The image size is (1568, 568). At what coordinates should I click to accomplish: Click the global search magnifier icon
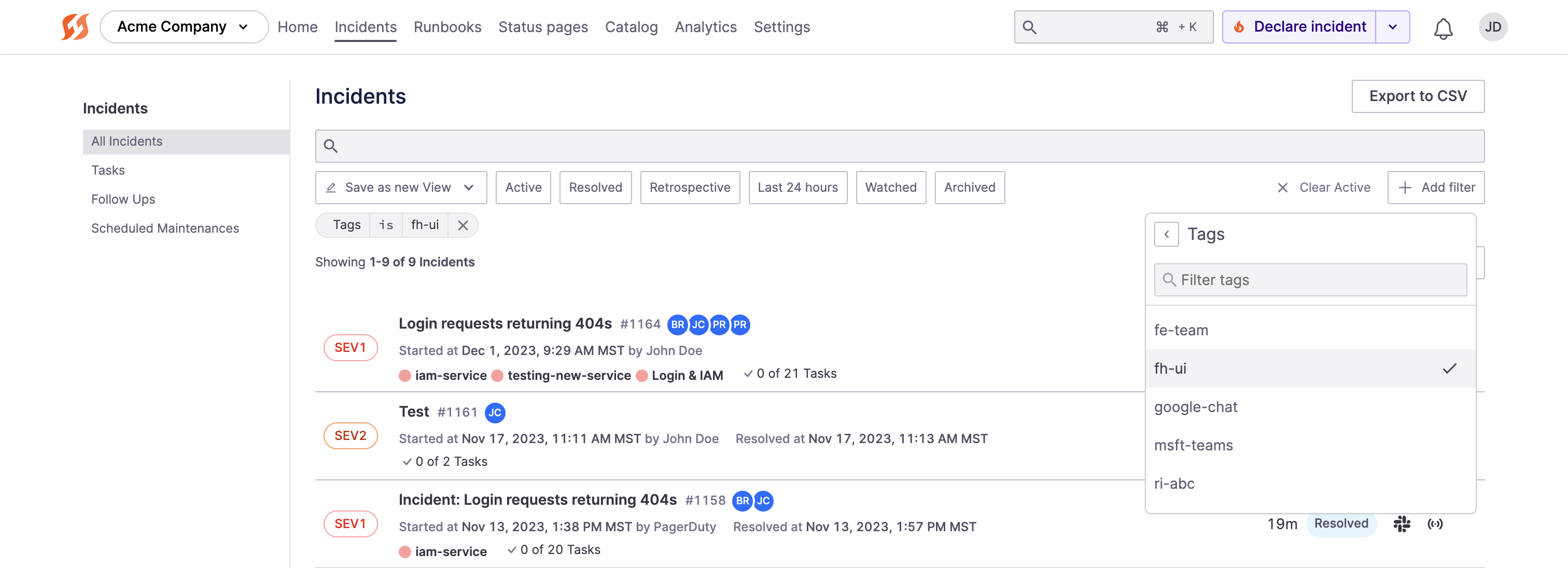pos(1029,27)
